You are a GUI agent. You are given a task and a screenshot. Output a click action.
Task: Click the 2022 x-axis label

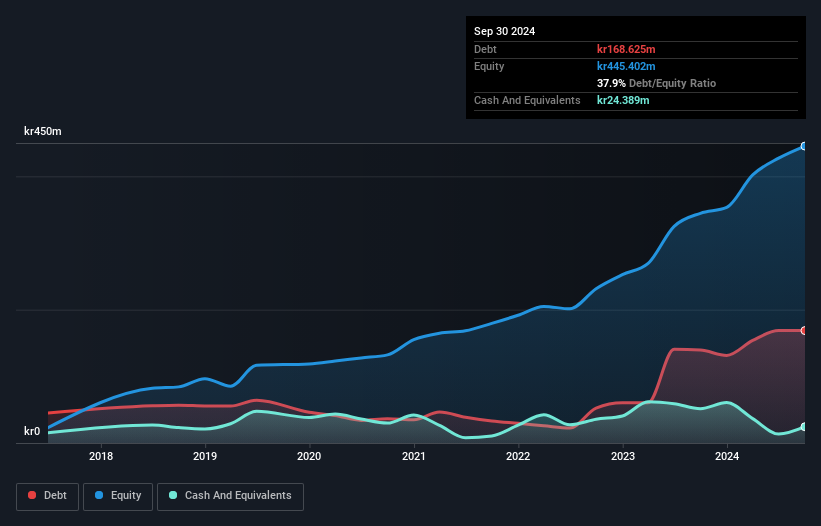pos(518,456)
